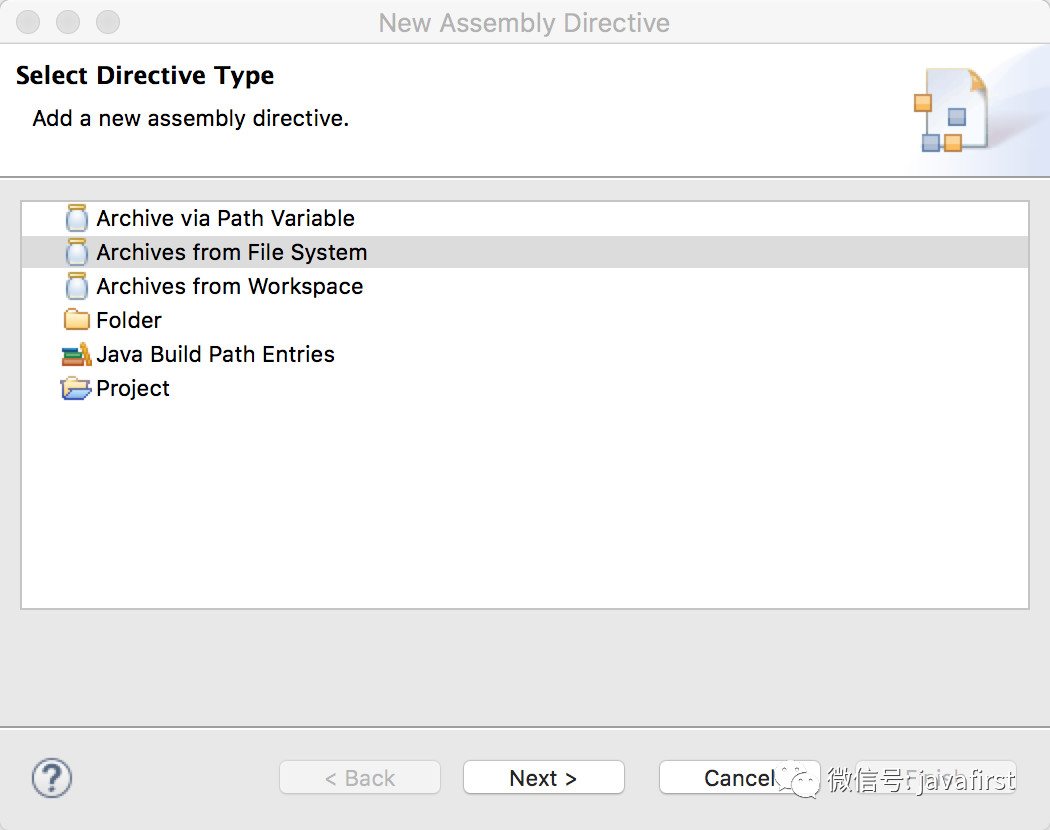Viewport: 1050px width, 830px height.
Task: Select Java Build Path Entries directive
Action: 215,354
